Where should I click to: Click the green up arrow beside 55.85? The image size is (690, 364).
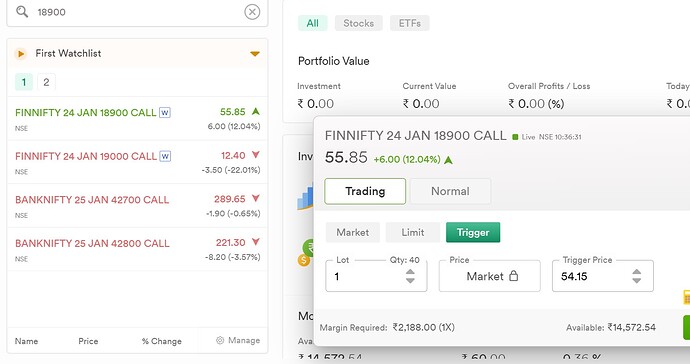[256, 111]
